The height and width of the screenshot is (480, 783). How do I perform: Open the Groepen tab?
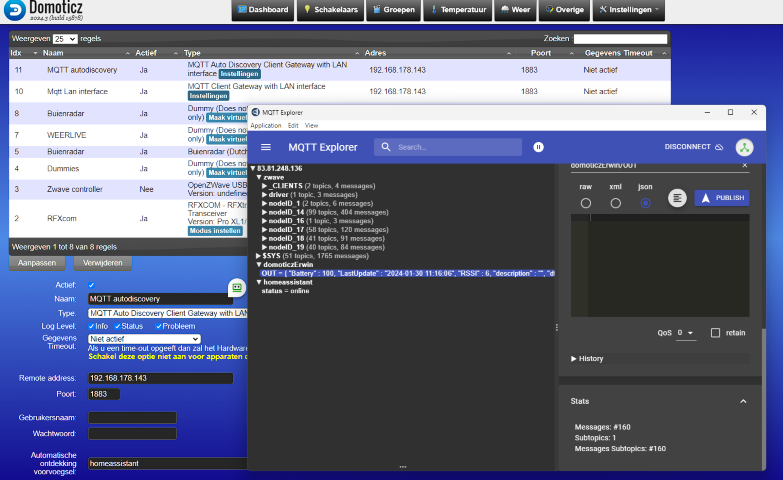coord(394,10)
